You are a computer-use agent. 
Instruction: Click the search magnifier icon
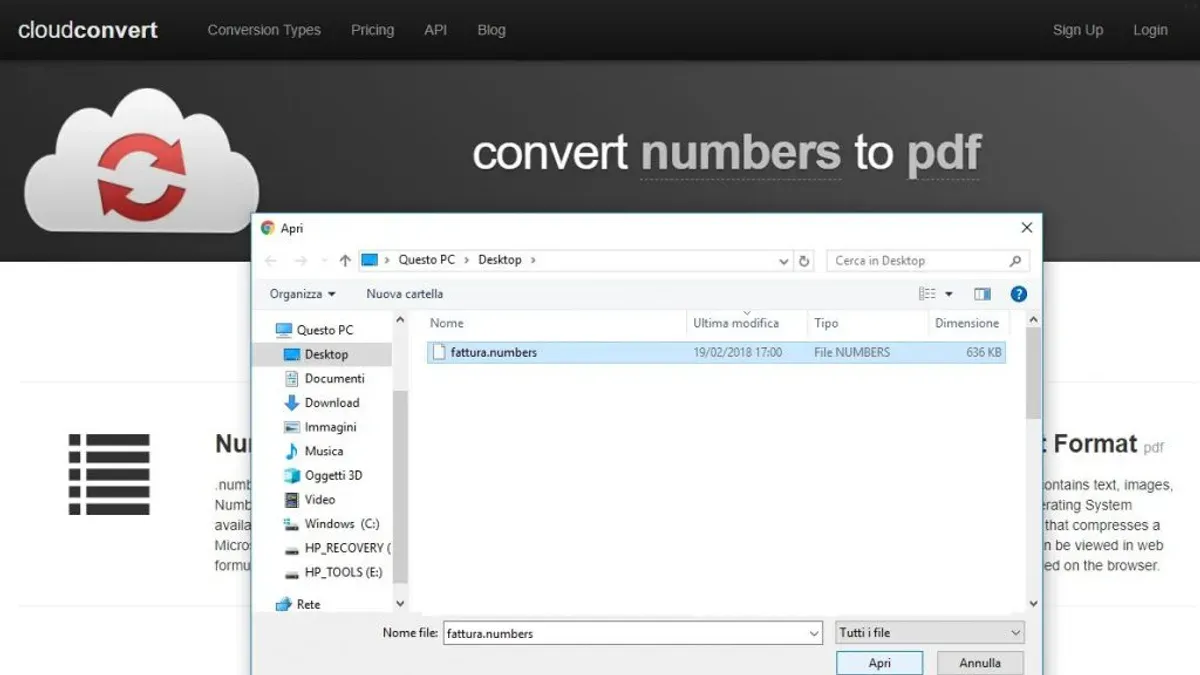point(1015,261)
